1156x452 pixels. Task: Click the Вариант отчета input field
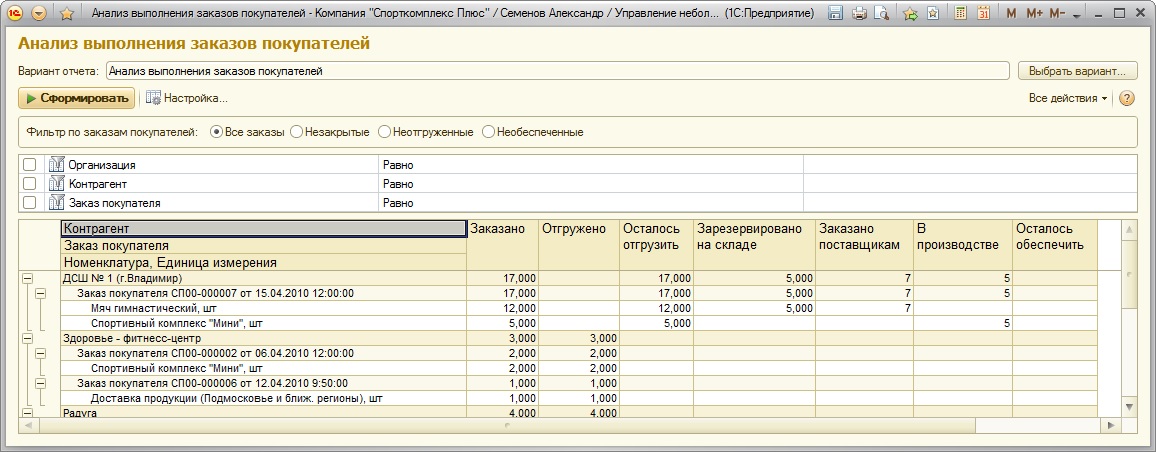[x=556, y=71]
